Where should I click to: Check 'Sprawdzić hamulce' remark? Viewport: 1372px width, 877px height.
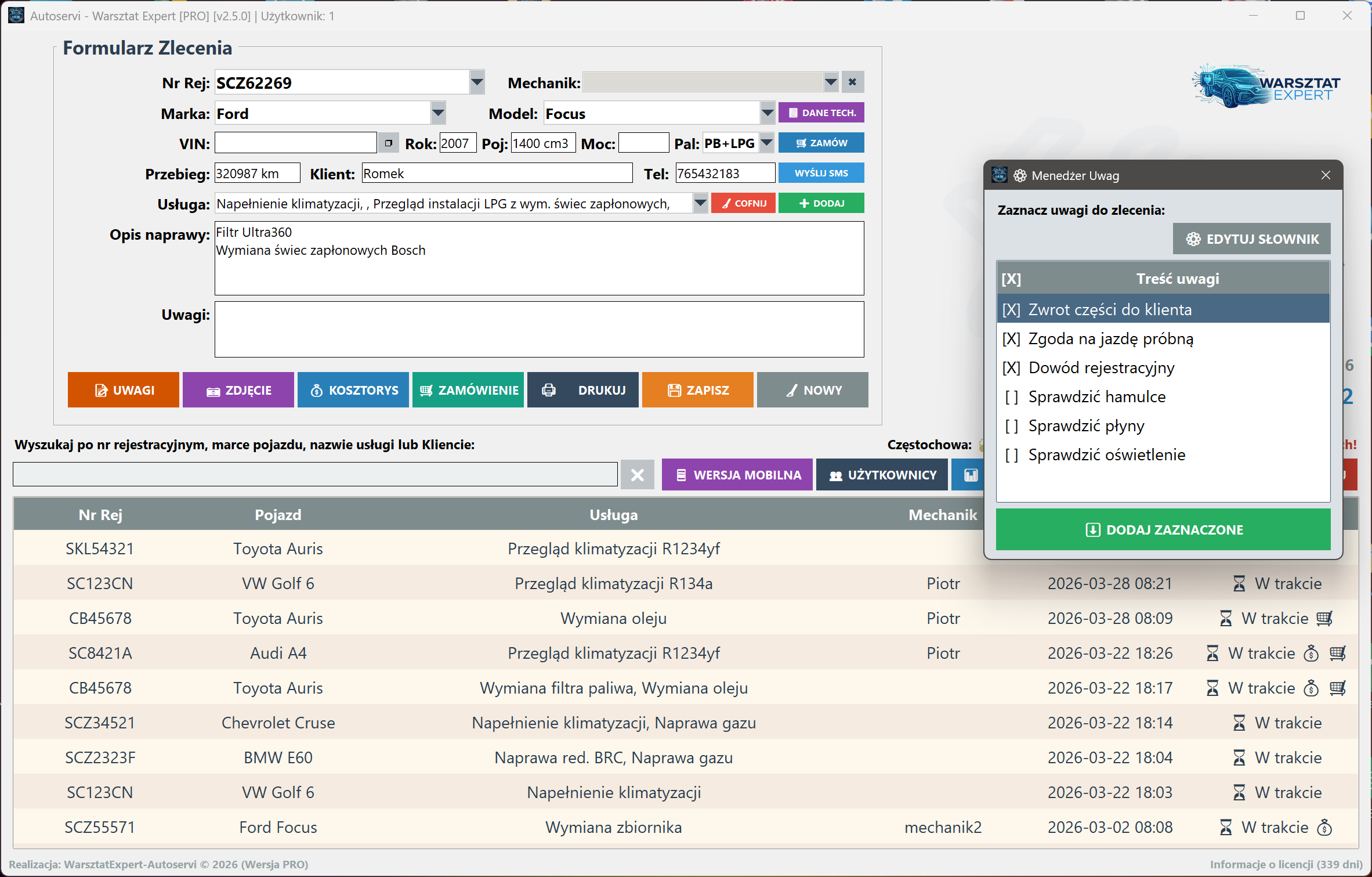click(x=1011, y=397)
